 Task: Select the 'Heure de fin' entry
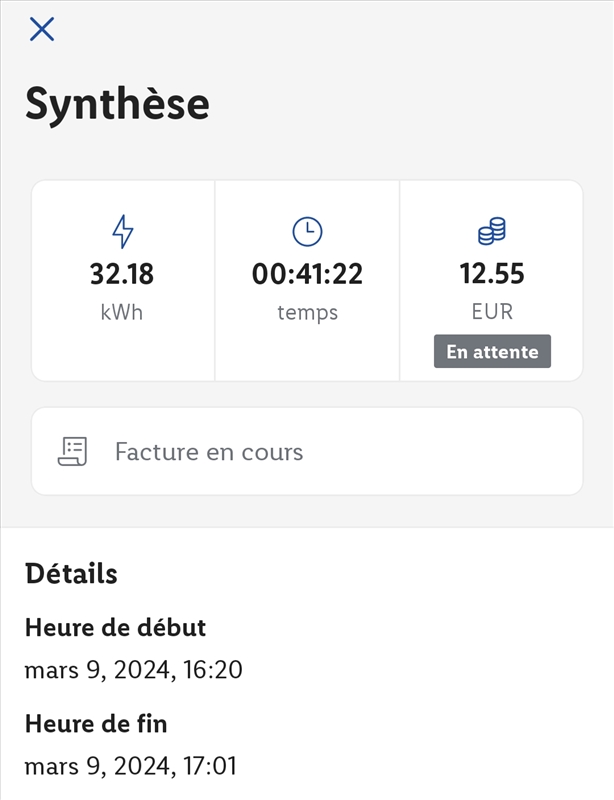[x=96, y=724]
